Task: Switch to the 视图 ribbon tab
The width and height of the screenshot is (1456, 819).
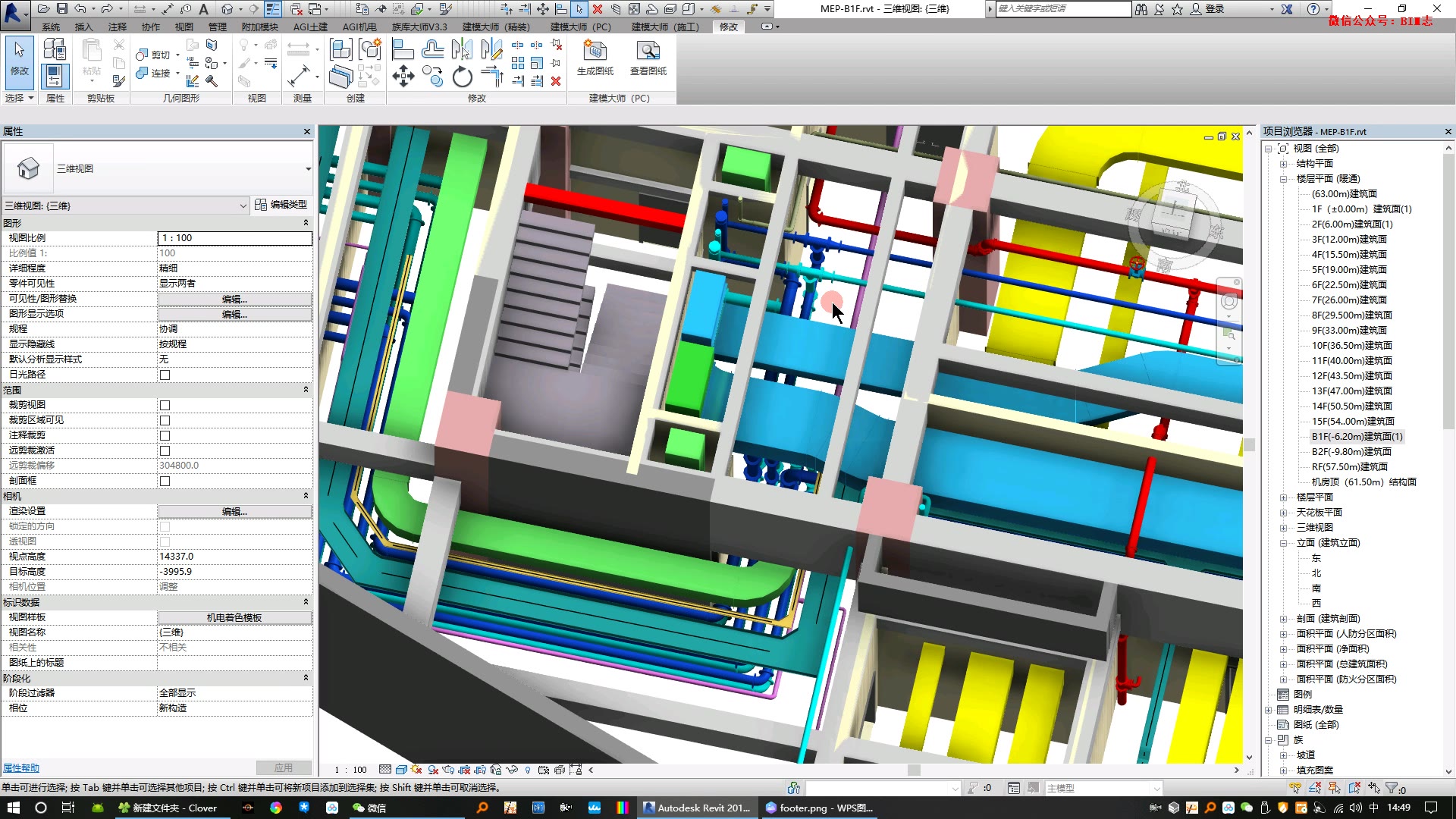Action: pyautogui.click(x=184, y=27)
